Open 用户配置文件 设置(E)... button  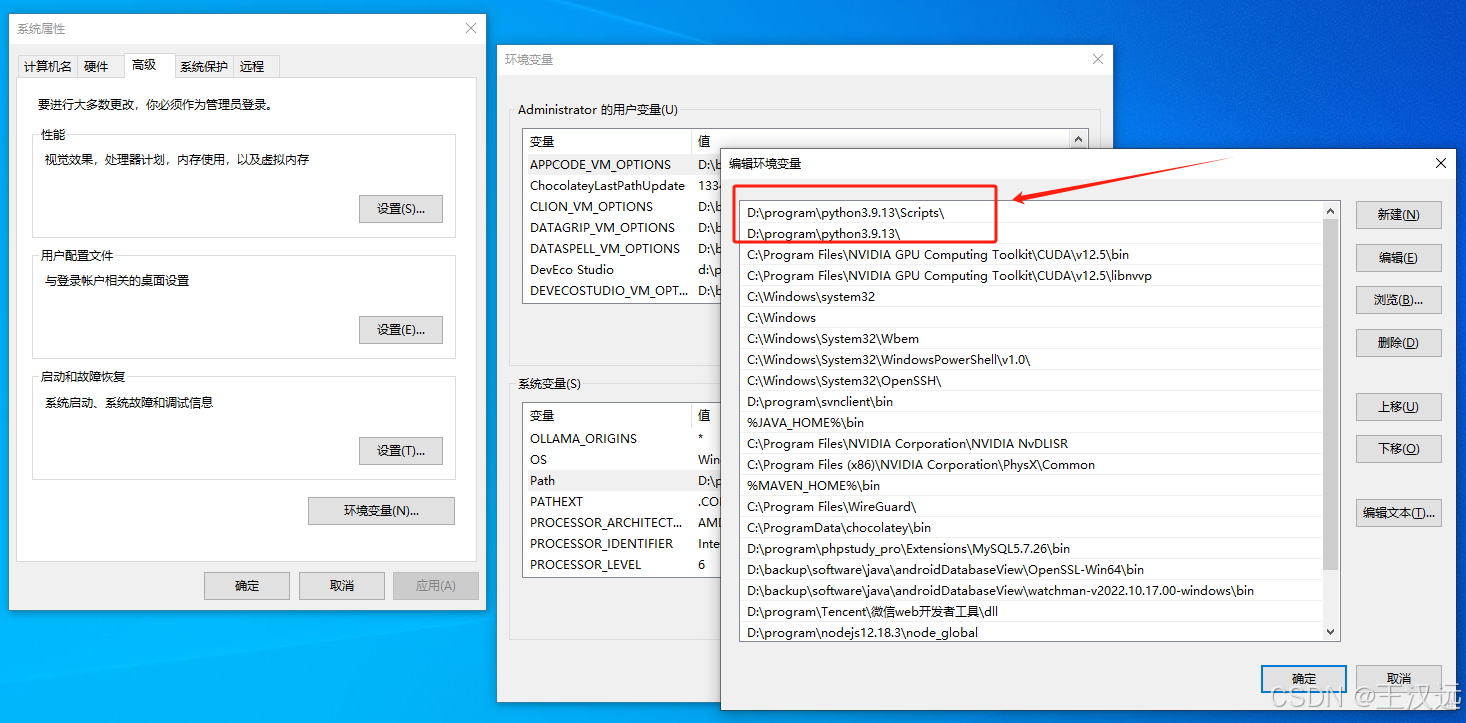pos(401,330)
